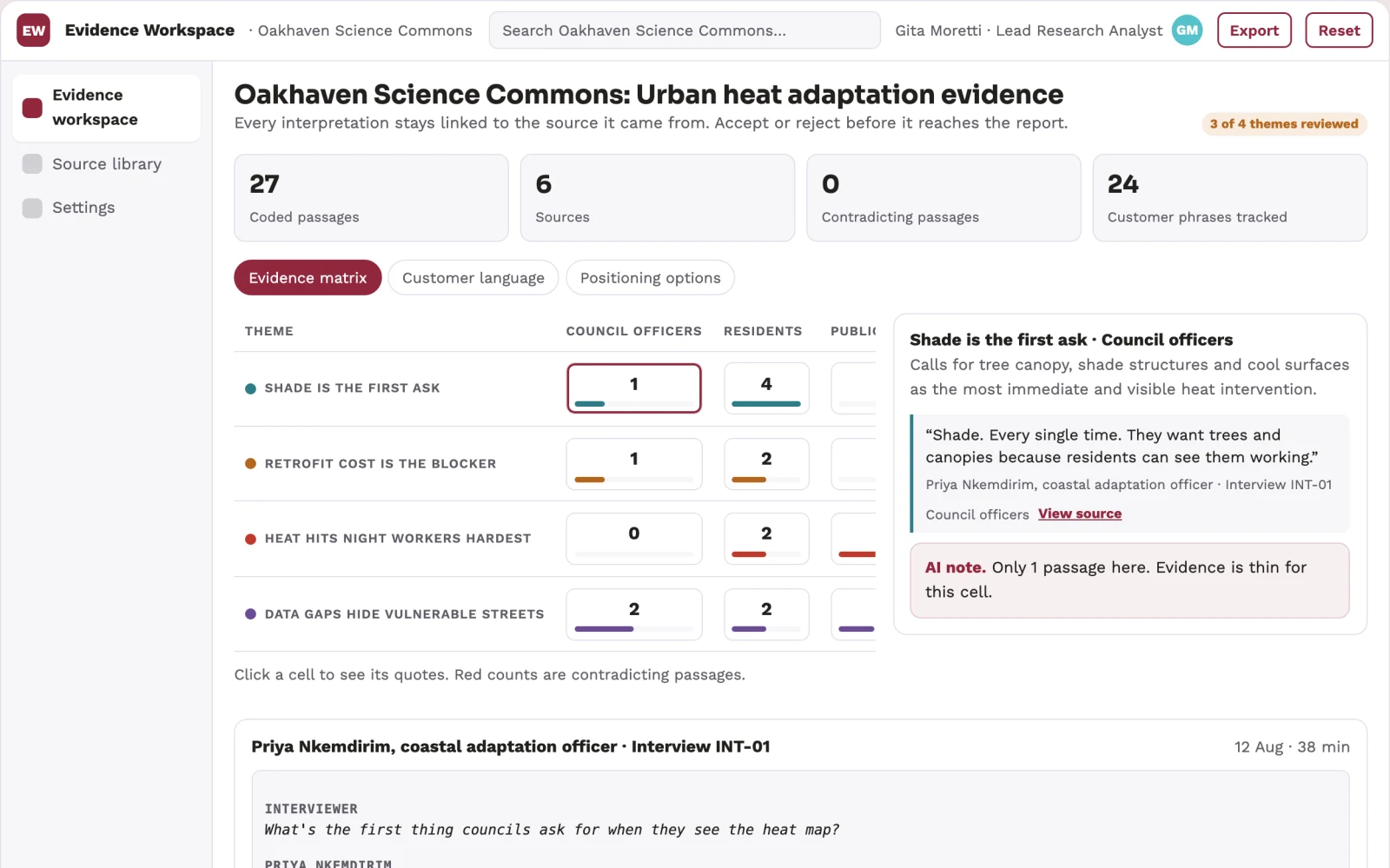Click the purple dot beside Data gaps theme
Image resolution: width=1390 pixels, height=868 pixels.
click(x=250, y=614)
